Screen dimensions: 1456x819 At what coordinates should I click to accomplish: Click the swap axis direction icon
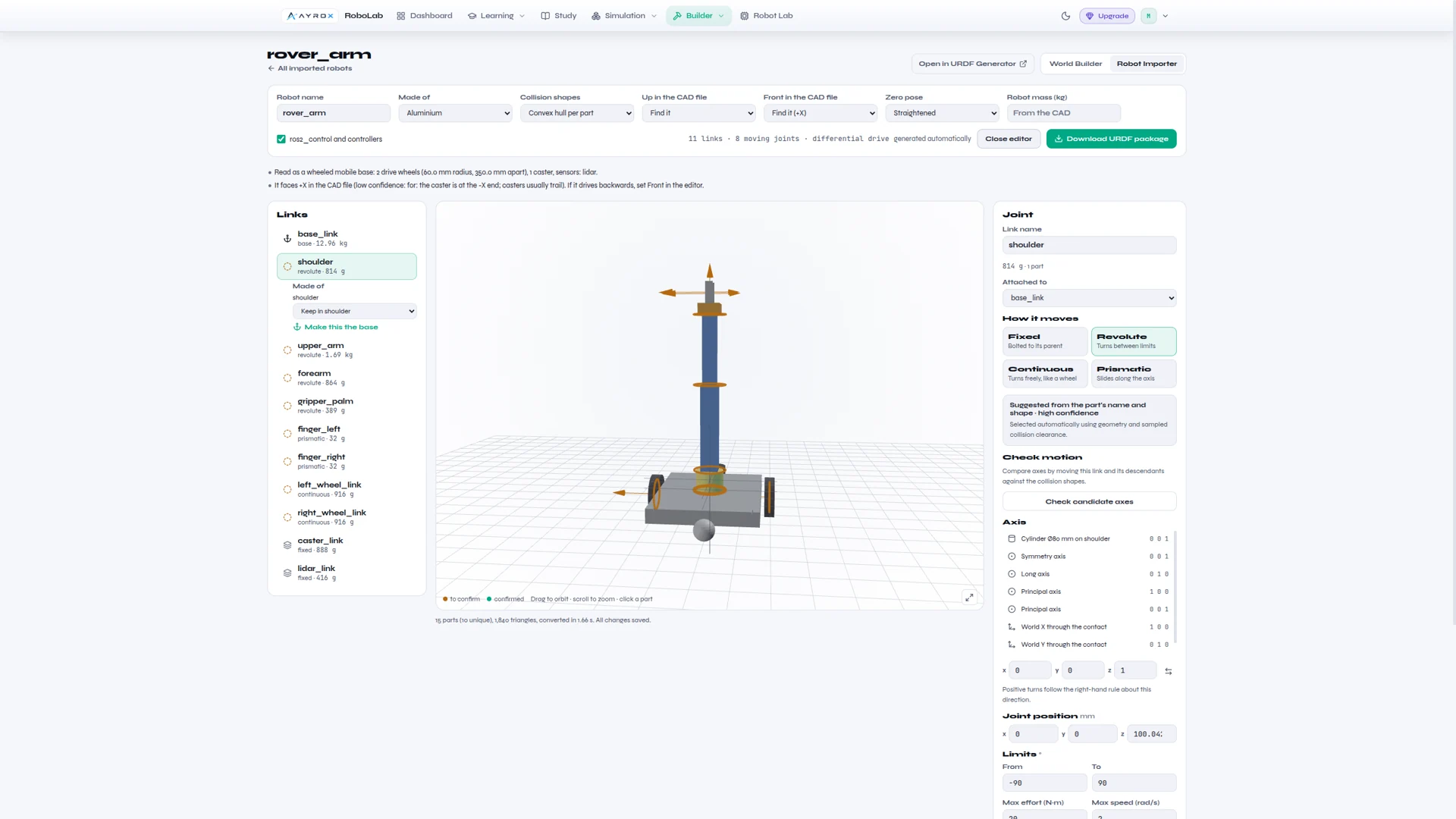click(1169, 671)
